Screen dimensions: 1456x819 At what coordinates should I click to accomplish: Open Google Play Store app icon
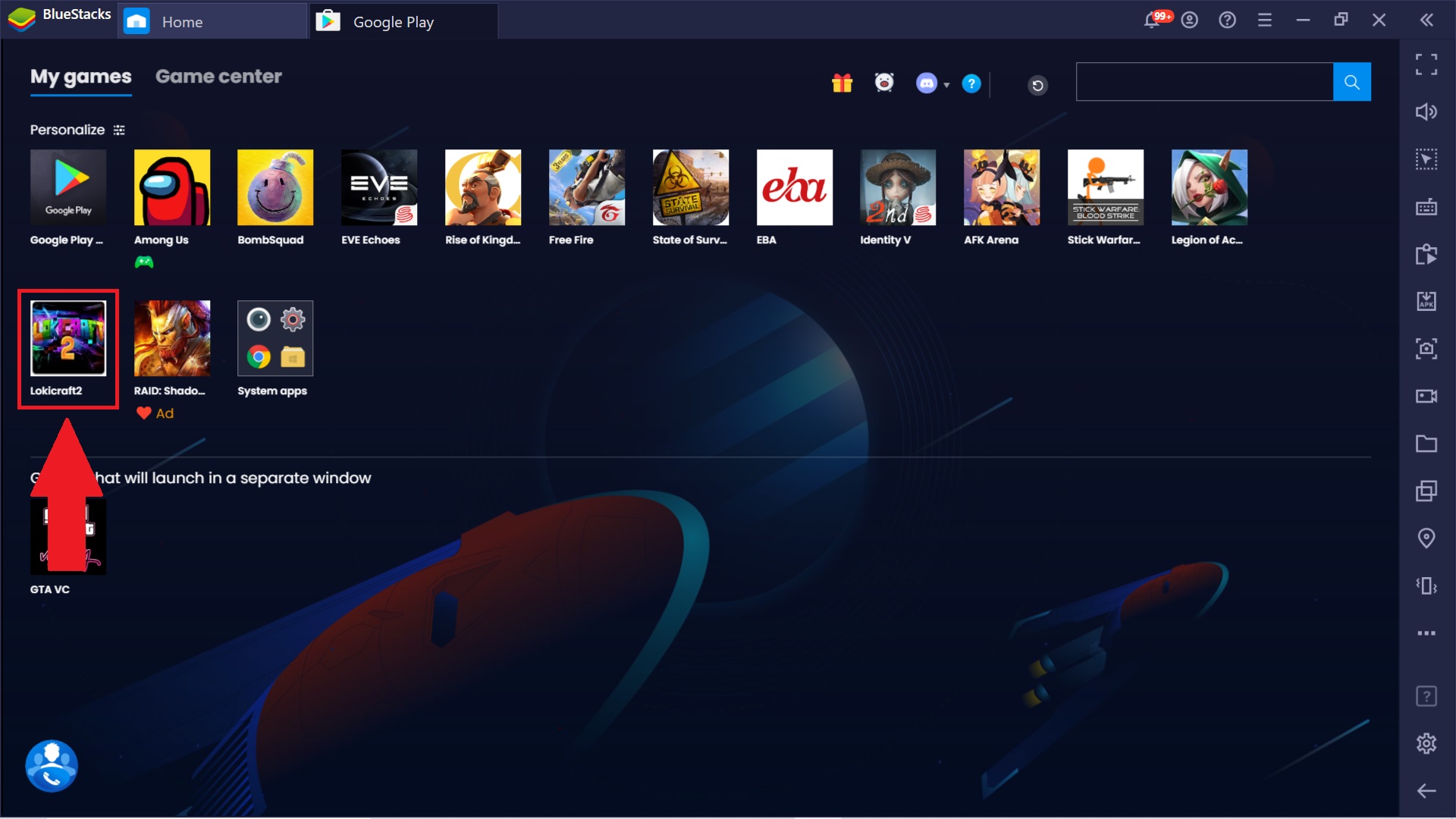tap(68, 187)
